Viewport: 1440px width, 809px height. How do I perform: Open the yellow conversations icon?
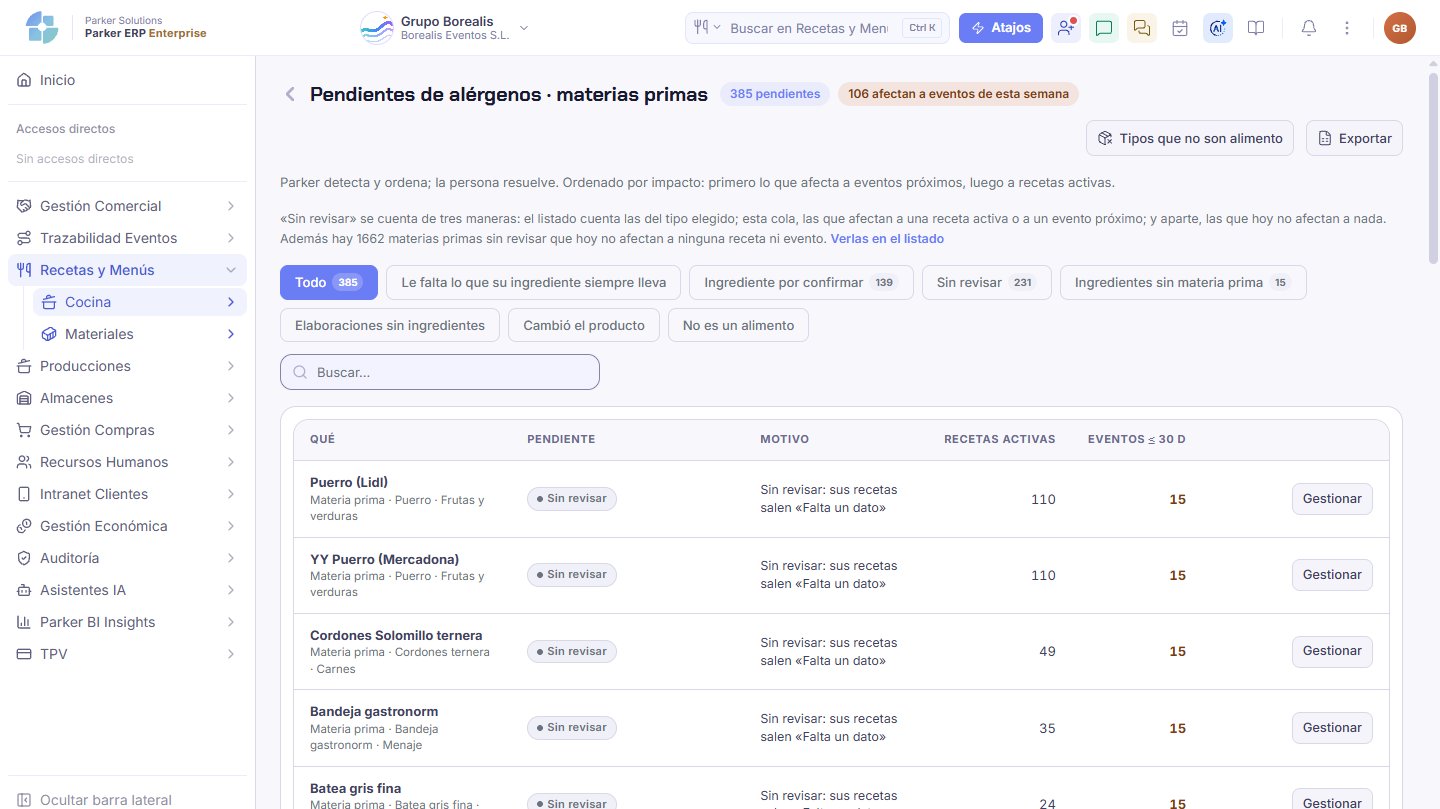pos(1142,28)
